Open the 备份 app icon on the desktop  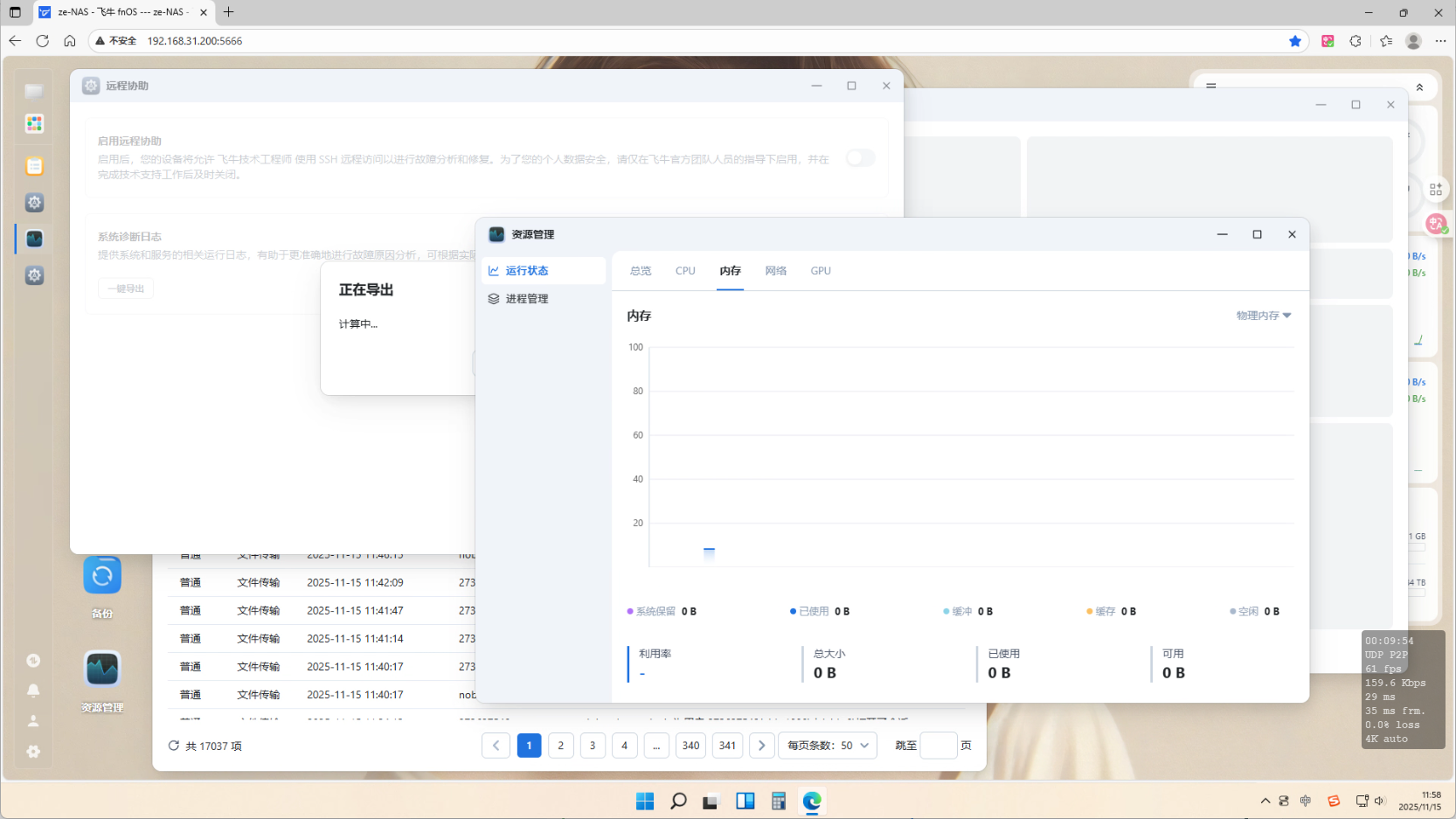click(x=102, y=575)
